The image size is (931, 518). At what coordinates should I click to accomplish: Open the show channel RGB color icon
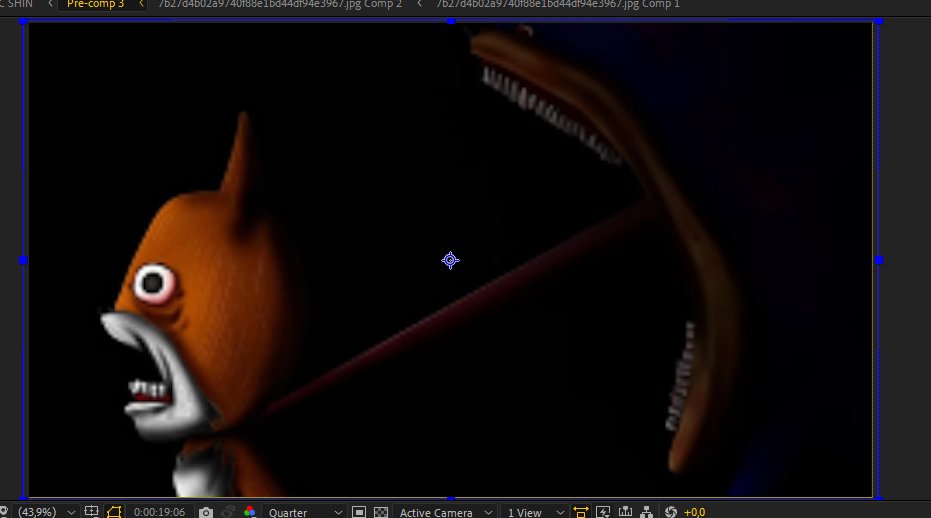(x=249, y=512)
